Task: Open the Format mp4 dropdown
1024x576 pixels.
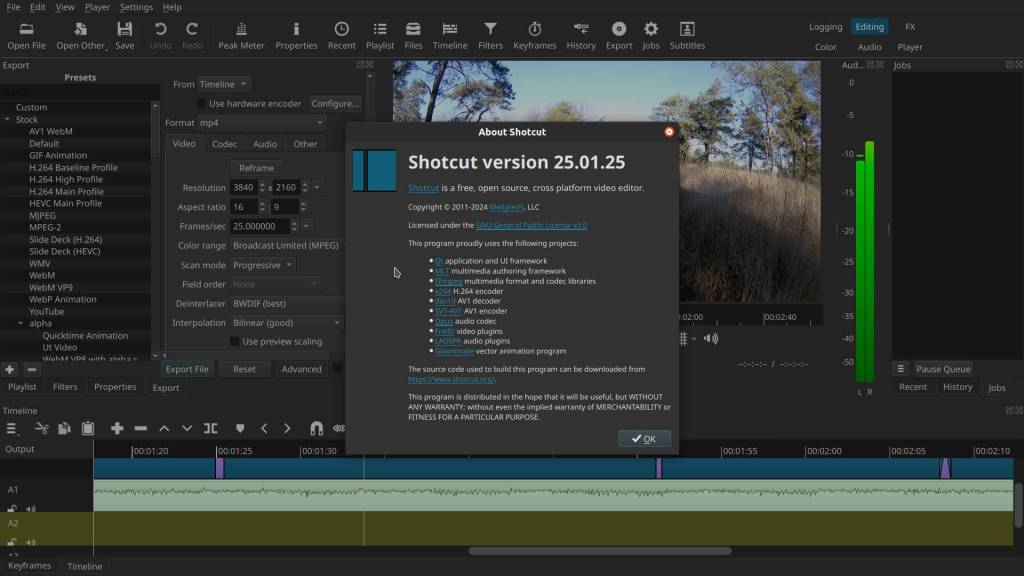Action: (x=261, y=123)
